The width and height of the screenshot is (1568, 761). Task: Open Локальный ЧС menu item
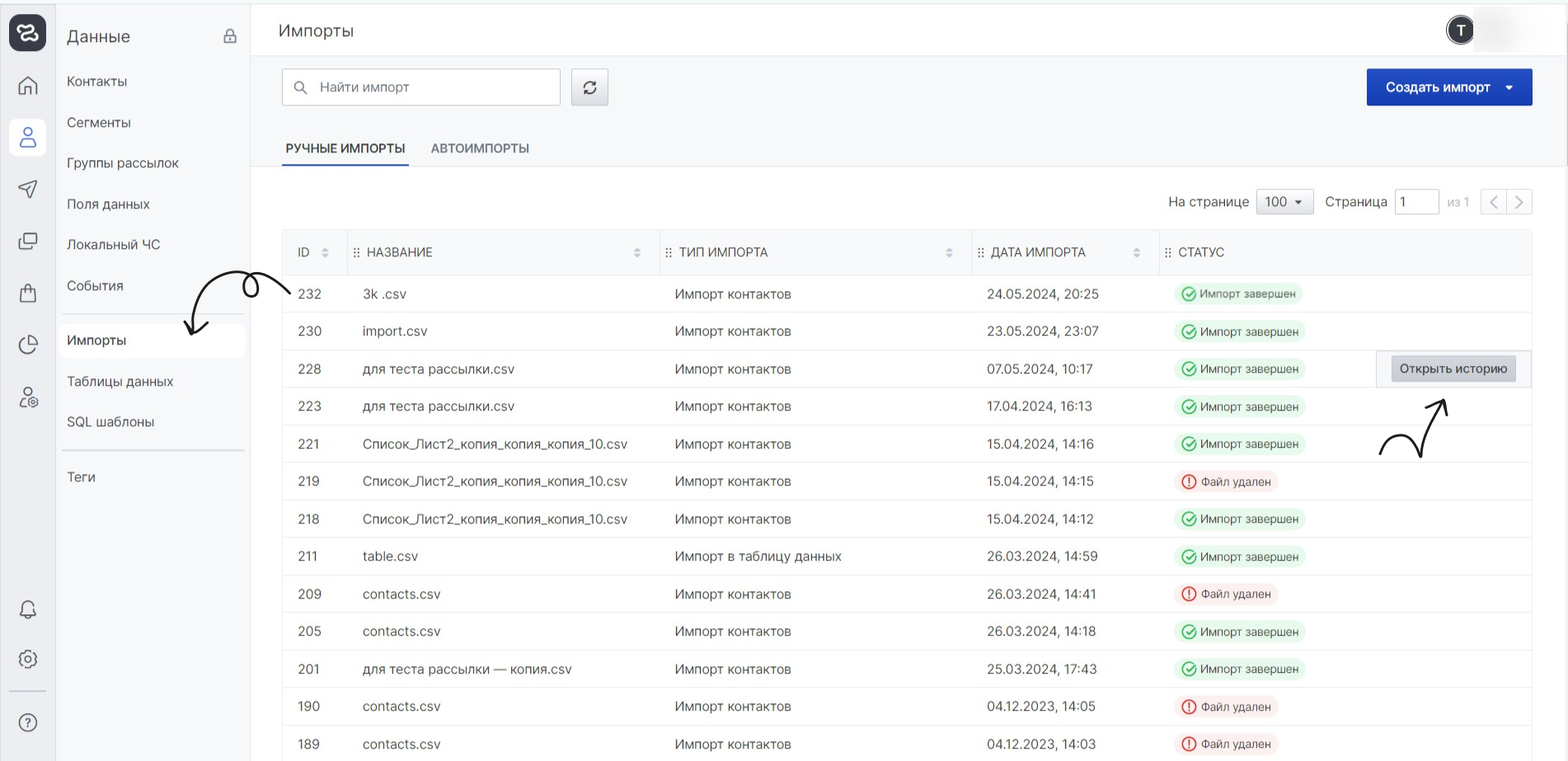pos(114,245)
